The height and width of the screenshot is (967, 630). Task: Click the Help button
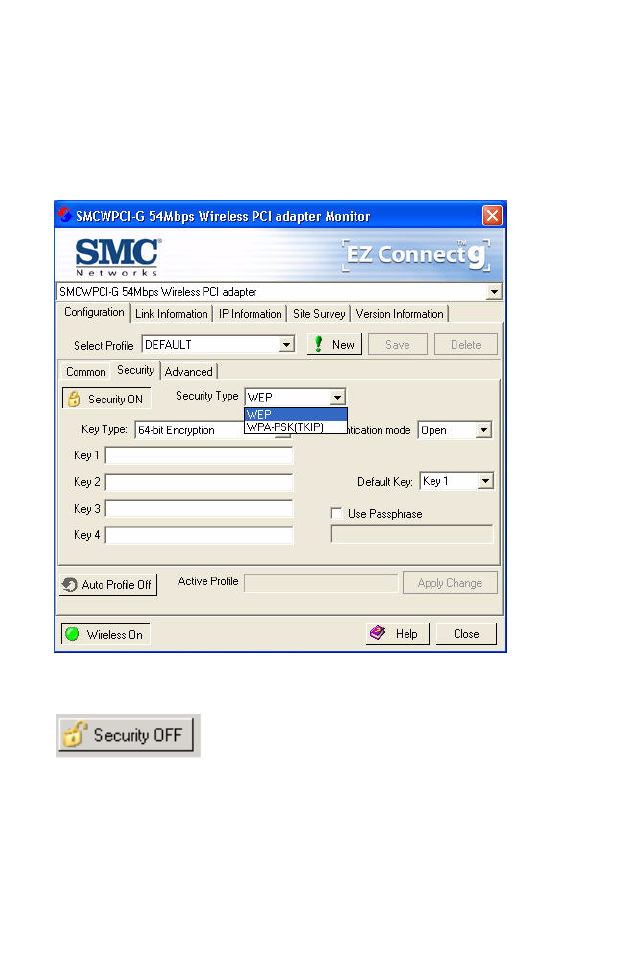click(x=398, y=633)
